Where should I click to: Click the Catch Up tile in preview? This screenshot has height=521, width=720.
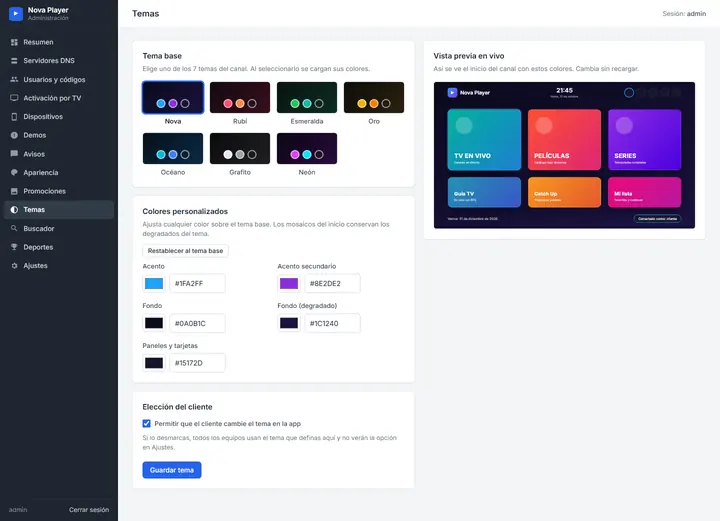coord(564,192)
